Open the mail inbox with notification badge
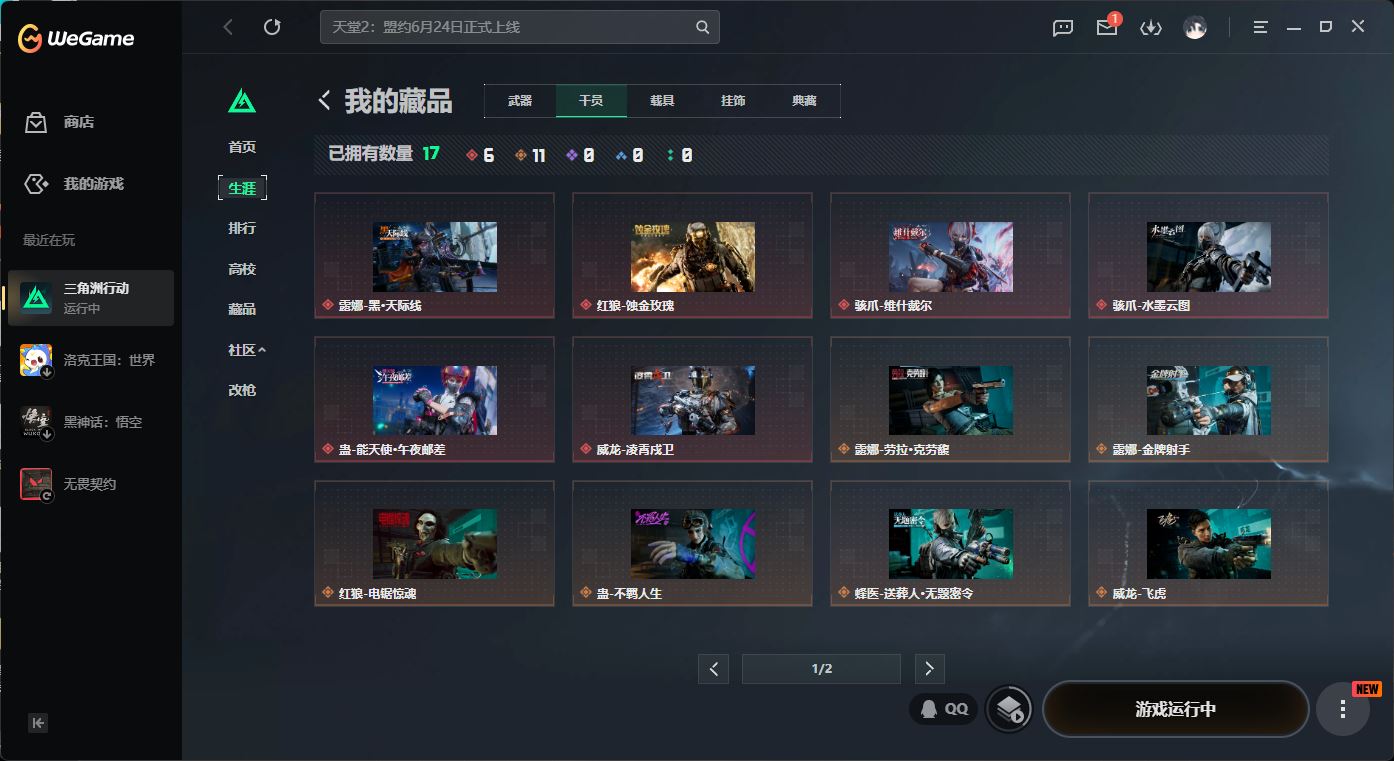This screenshot has height=761, width=1394. [x=1107, y=27]
